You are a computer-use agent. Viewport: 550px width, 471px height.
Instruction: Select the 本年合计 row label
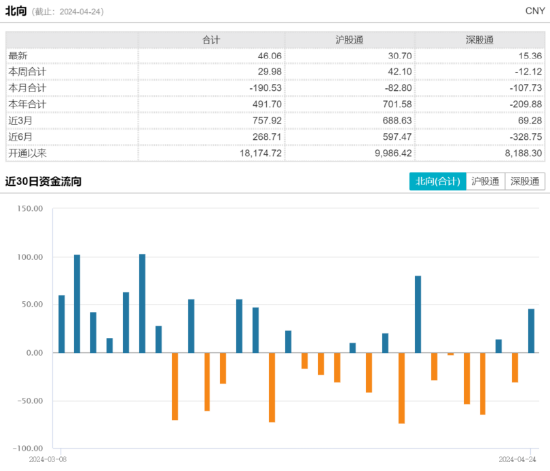tap(27, 104)
